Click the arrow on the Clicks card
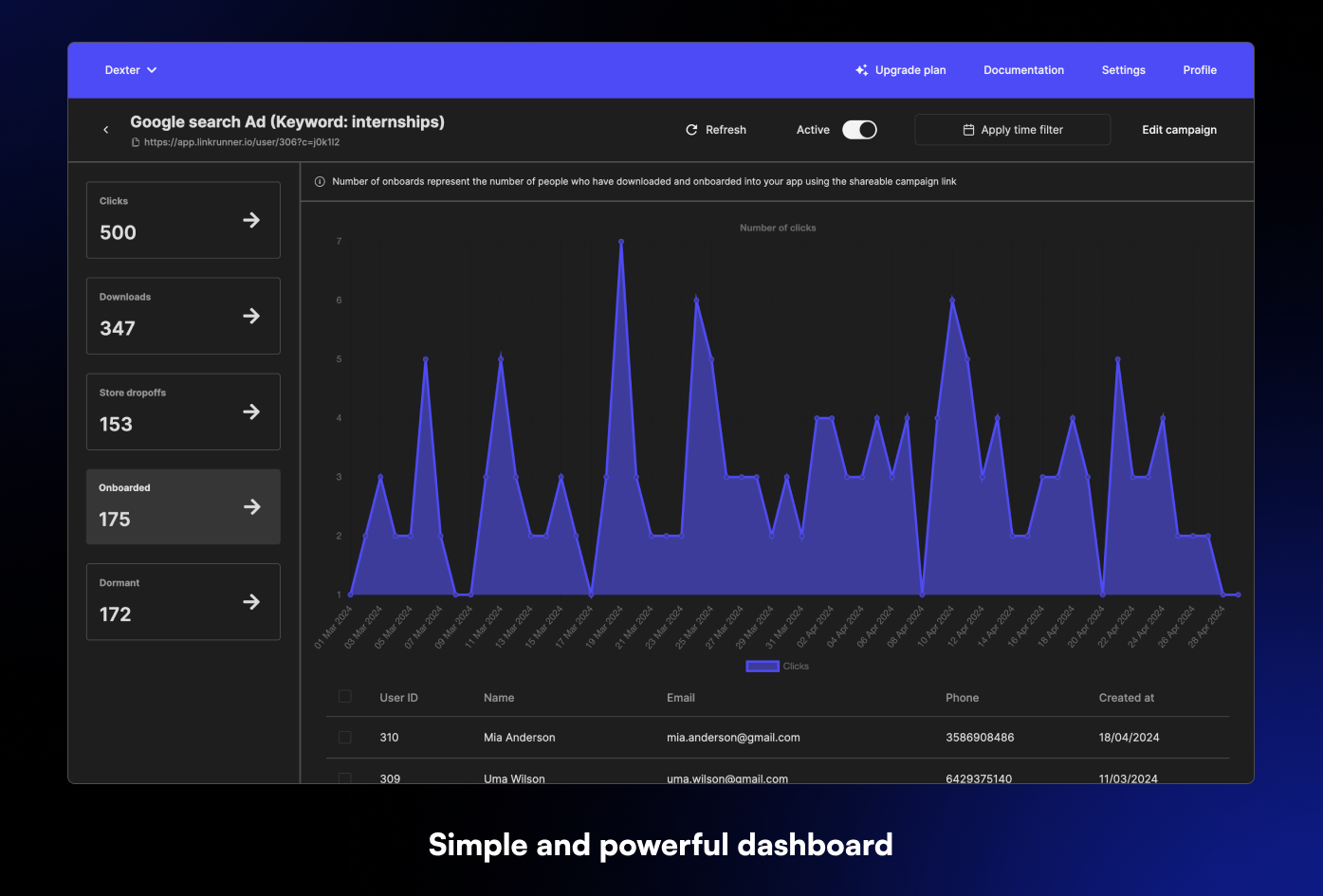Screen dimensions: 1323x896 (251, 219)
